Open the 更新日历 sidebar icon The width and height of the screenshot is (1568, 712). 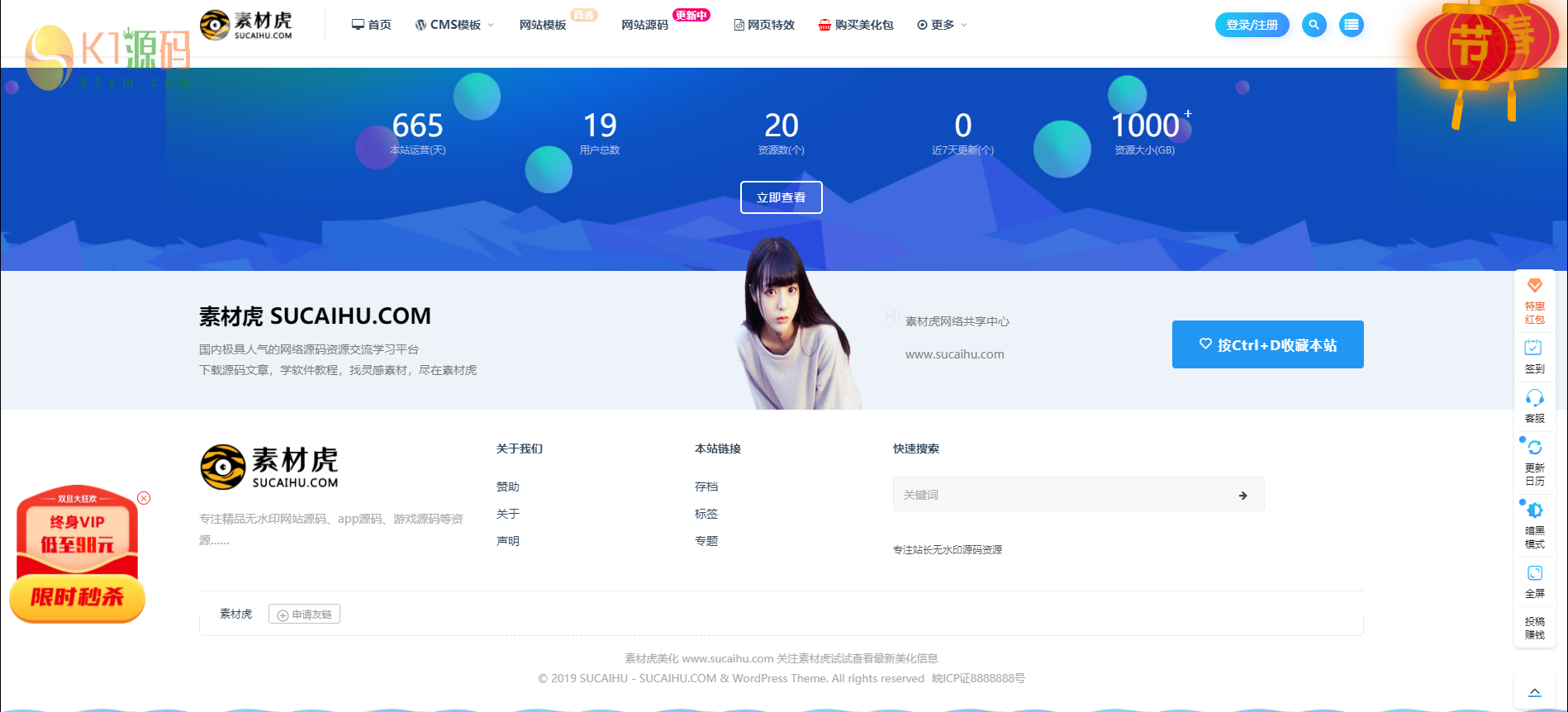coord(1535,463)
